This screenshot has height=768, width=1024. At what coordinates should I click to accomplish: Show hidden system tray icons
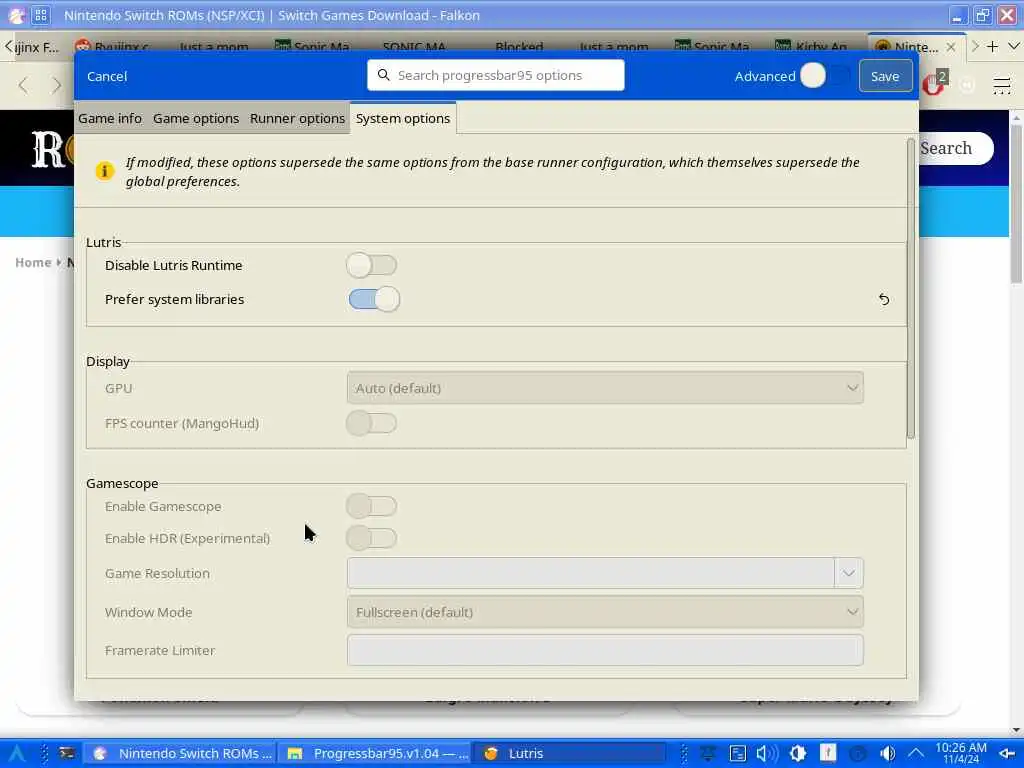pos(916,754)
